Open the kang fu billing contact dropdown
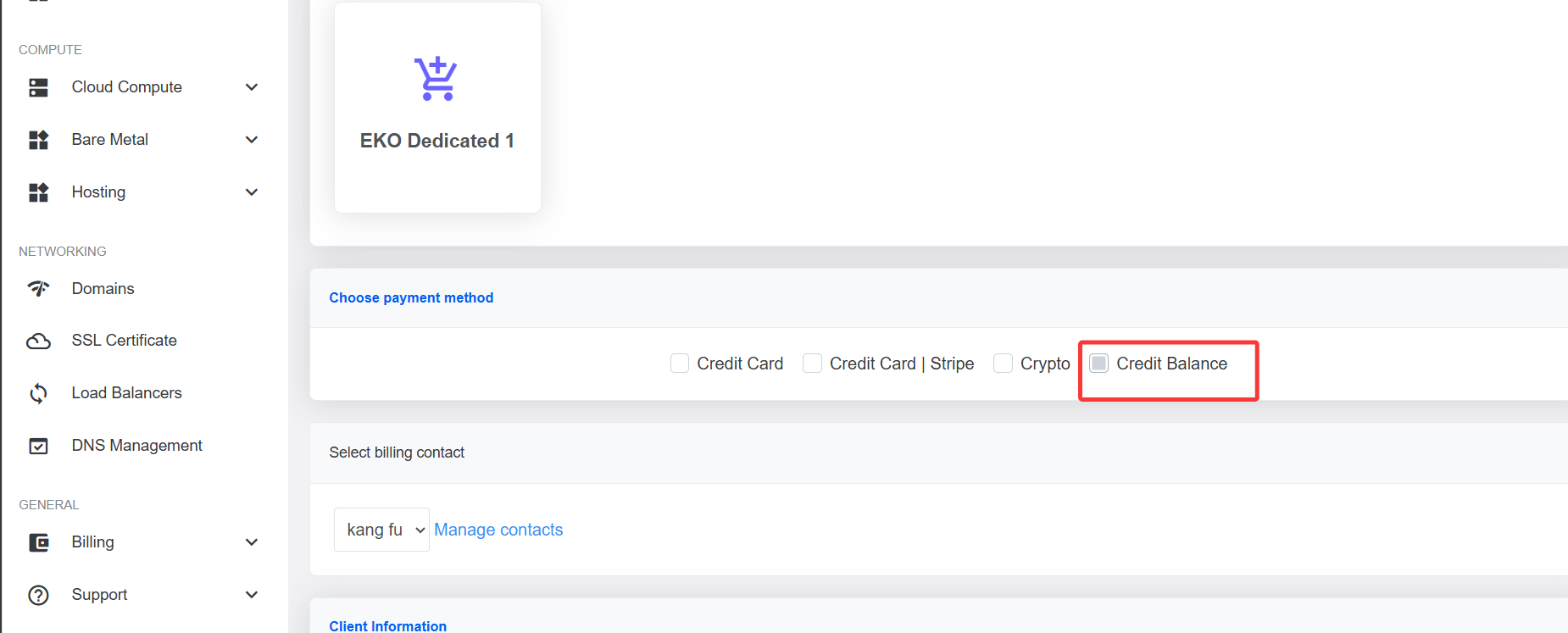 [x=381, y=530]
